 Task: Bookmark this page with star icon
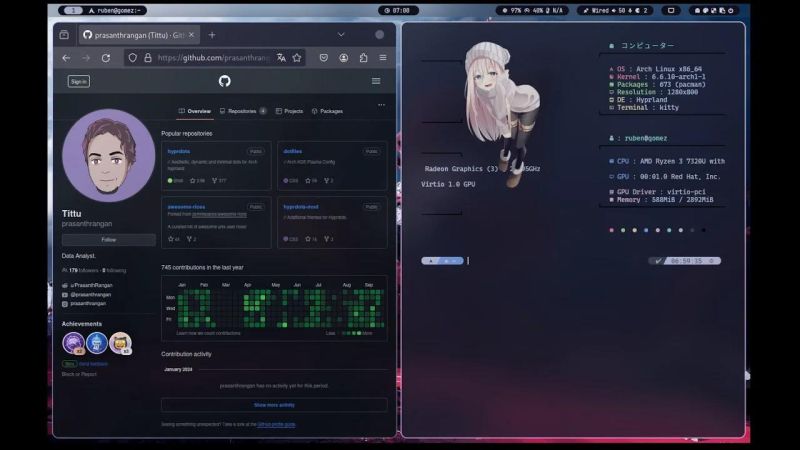(297, 58)
